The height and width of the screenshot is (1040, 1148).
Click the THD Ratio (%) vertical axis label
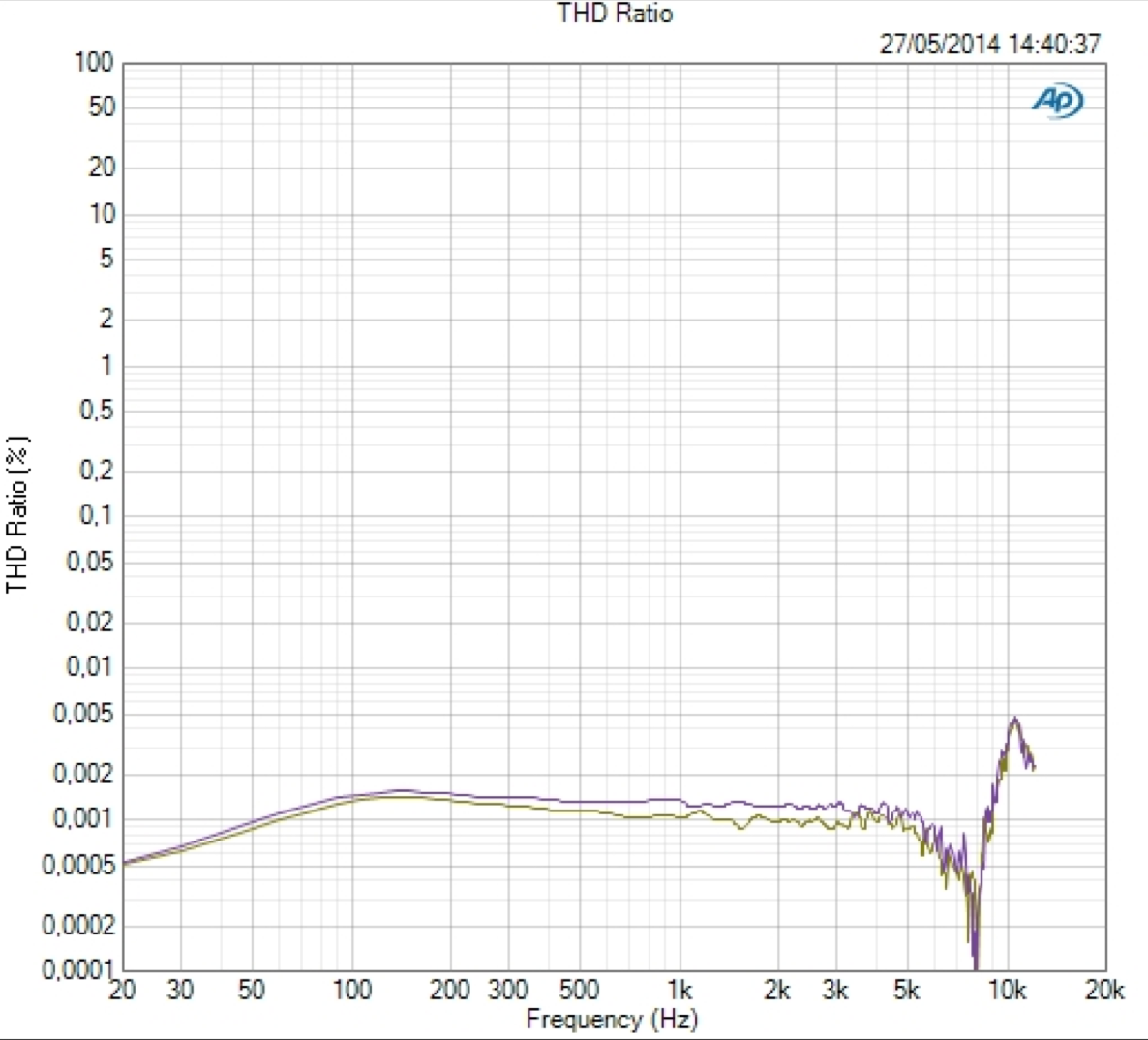pos(17,515)
